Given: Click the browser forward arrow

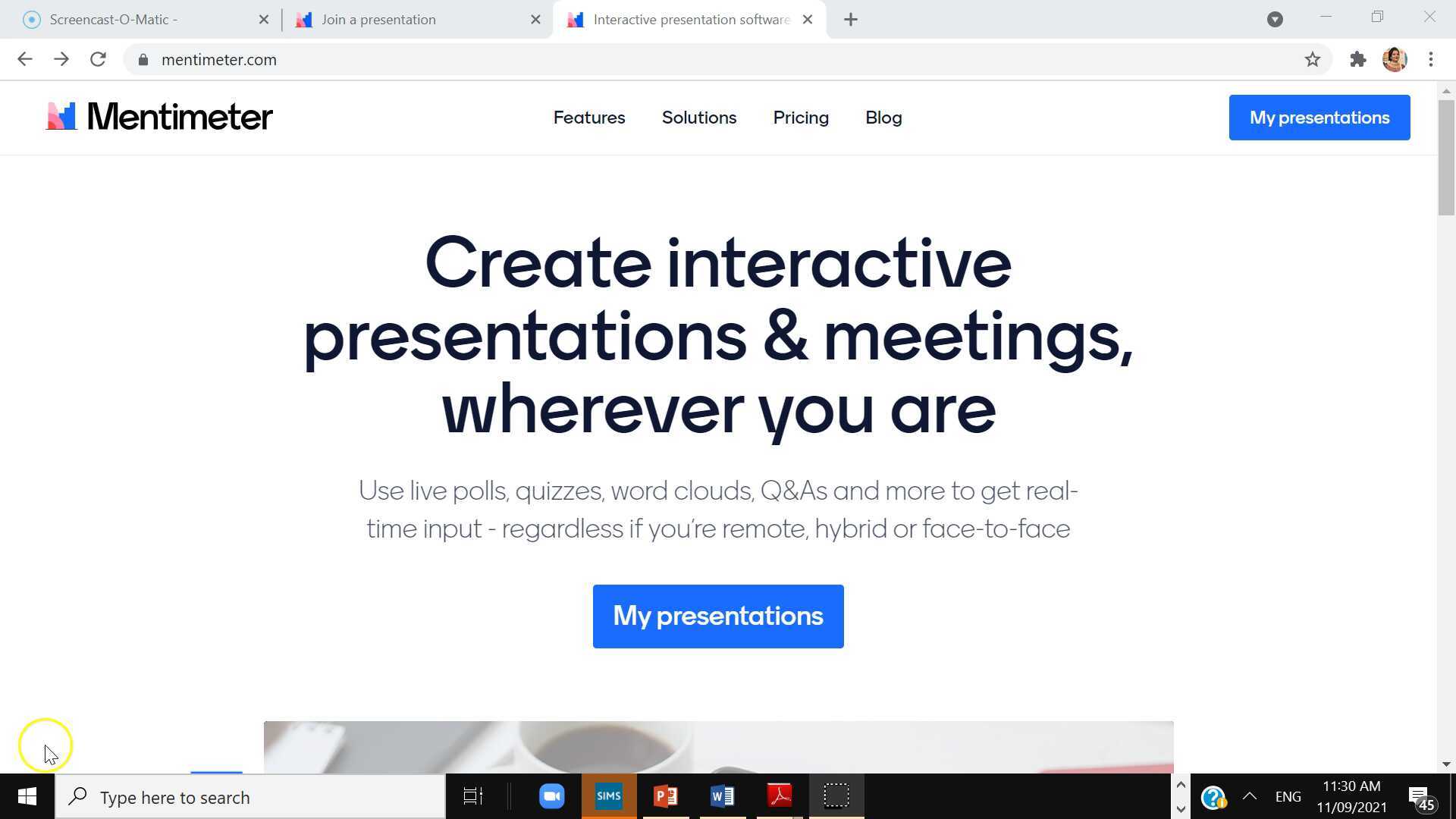Looking at the screenshot, I should (x=61, y=59).
